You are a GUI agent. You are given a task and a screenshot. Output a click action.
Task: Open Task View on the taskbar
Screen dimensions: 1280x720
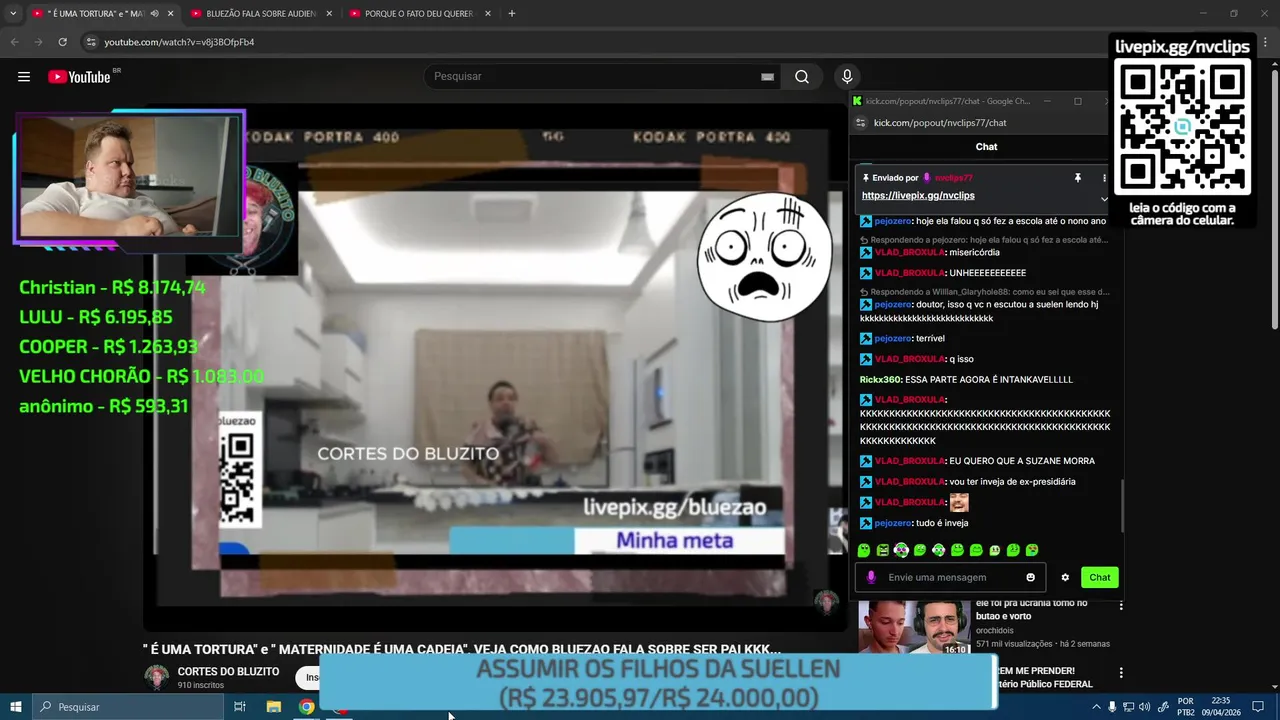pyautogui.click(x=240, y=707)
